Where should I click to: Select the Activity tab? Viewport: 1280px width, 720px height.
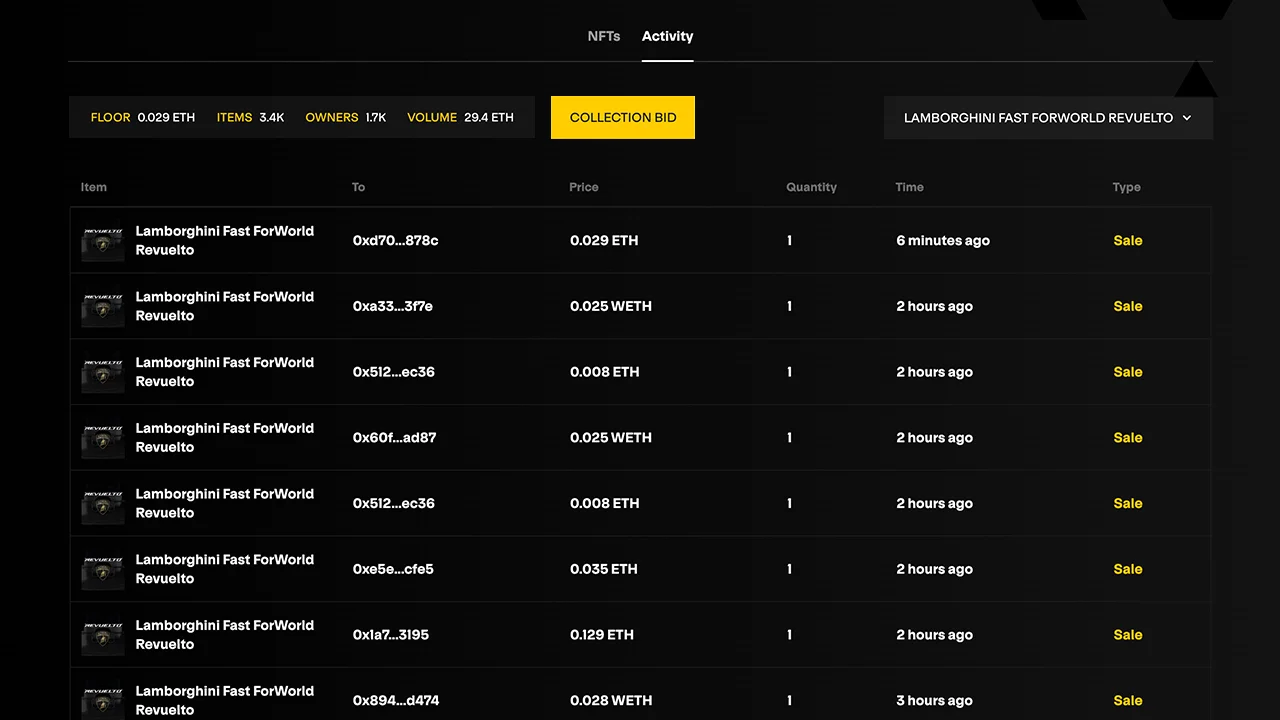(667, 36)
